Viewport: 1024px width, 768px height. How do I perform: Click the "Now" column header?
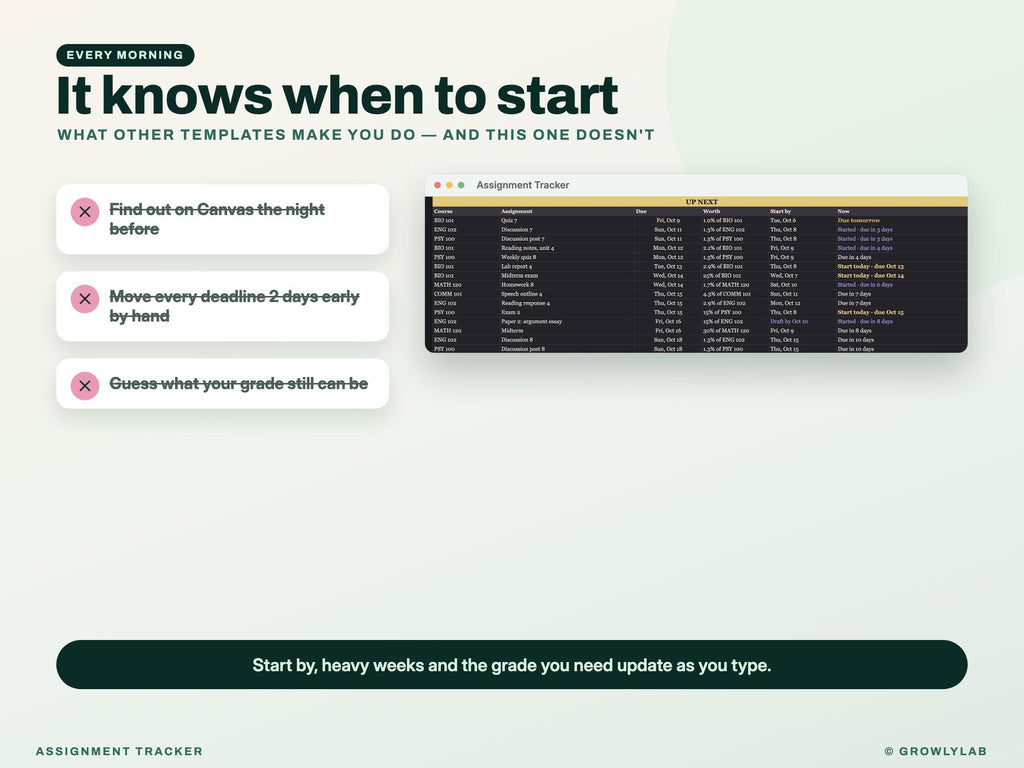[844, 212]
